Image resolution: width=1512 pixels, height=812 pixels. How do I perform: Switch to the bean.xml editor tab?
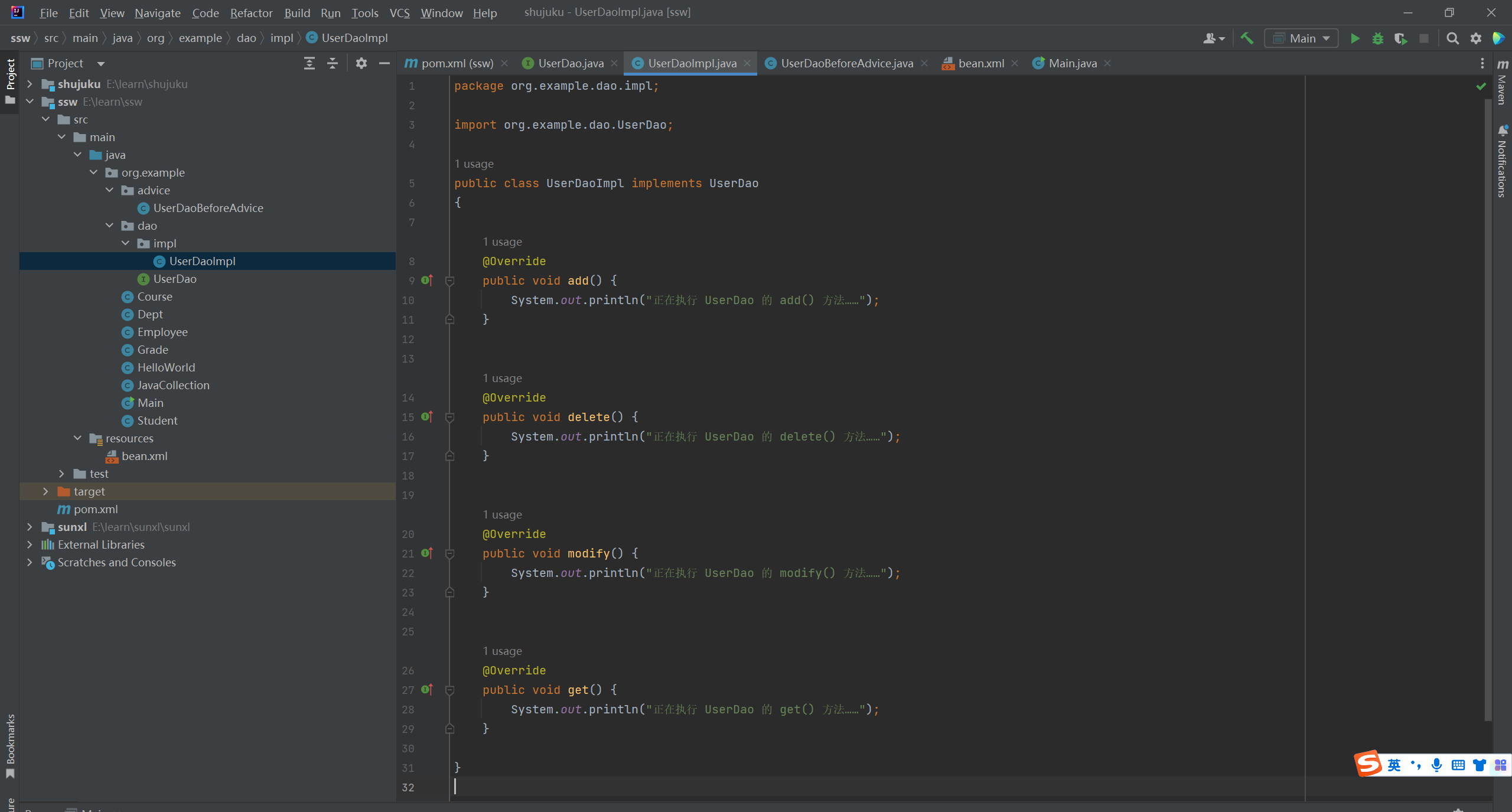point(980,63)
